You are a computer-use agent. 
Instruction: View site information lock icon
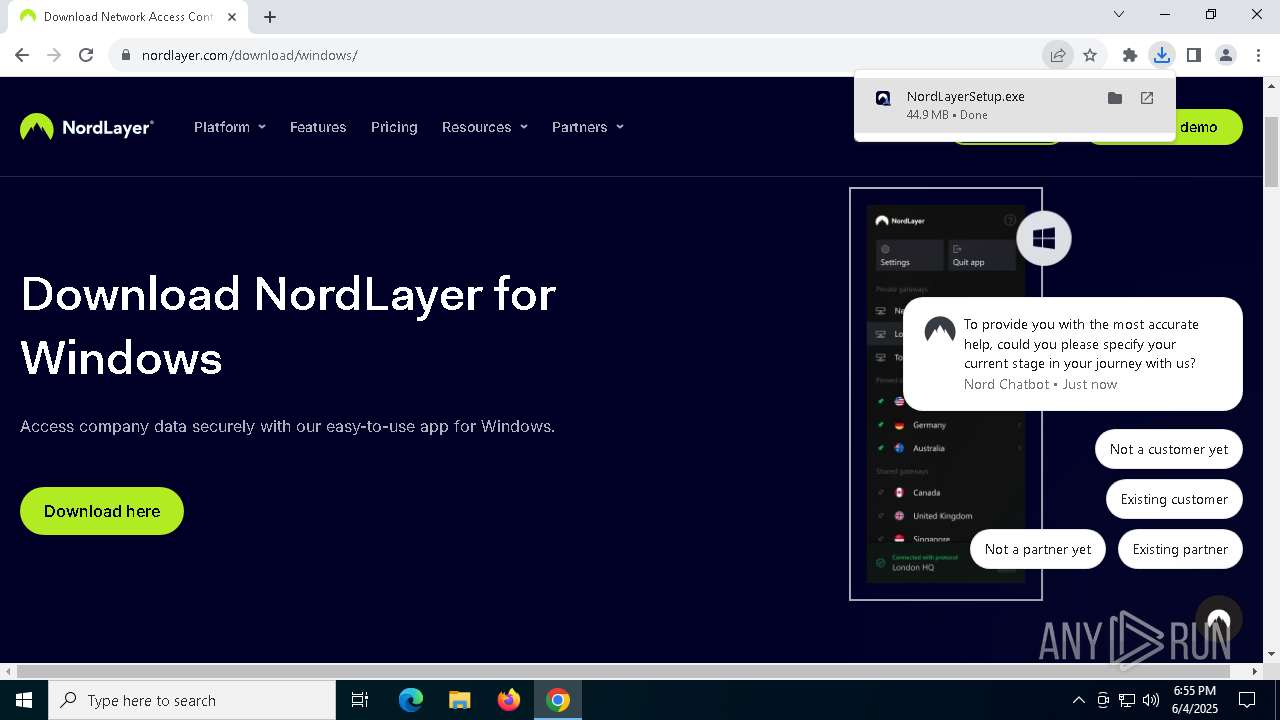(126, 55)
